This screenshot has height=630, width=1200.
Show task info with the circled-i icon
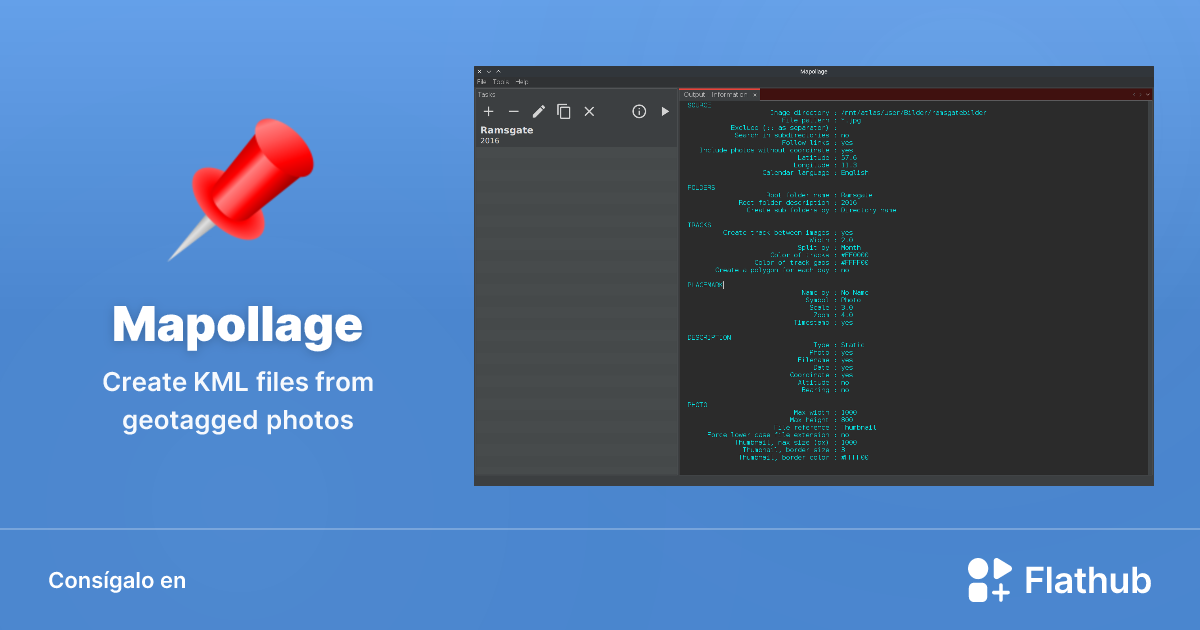pos(639,112)
